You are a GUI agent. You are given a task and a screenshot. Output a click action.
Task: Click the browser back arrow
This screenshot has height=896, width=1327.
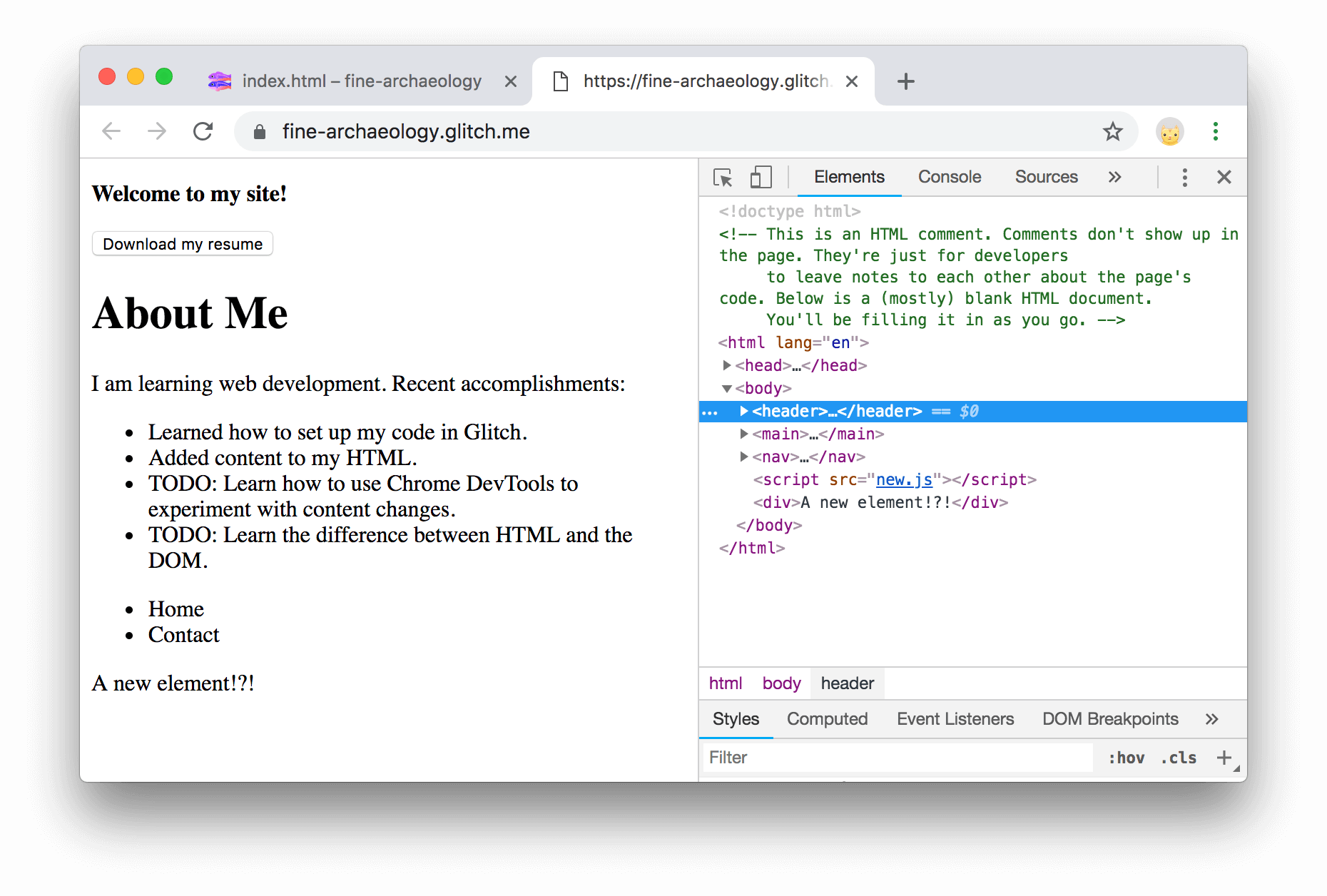click(x=111, y=131)
